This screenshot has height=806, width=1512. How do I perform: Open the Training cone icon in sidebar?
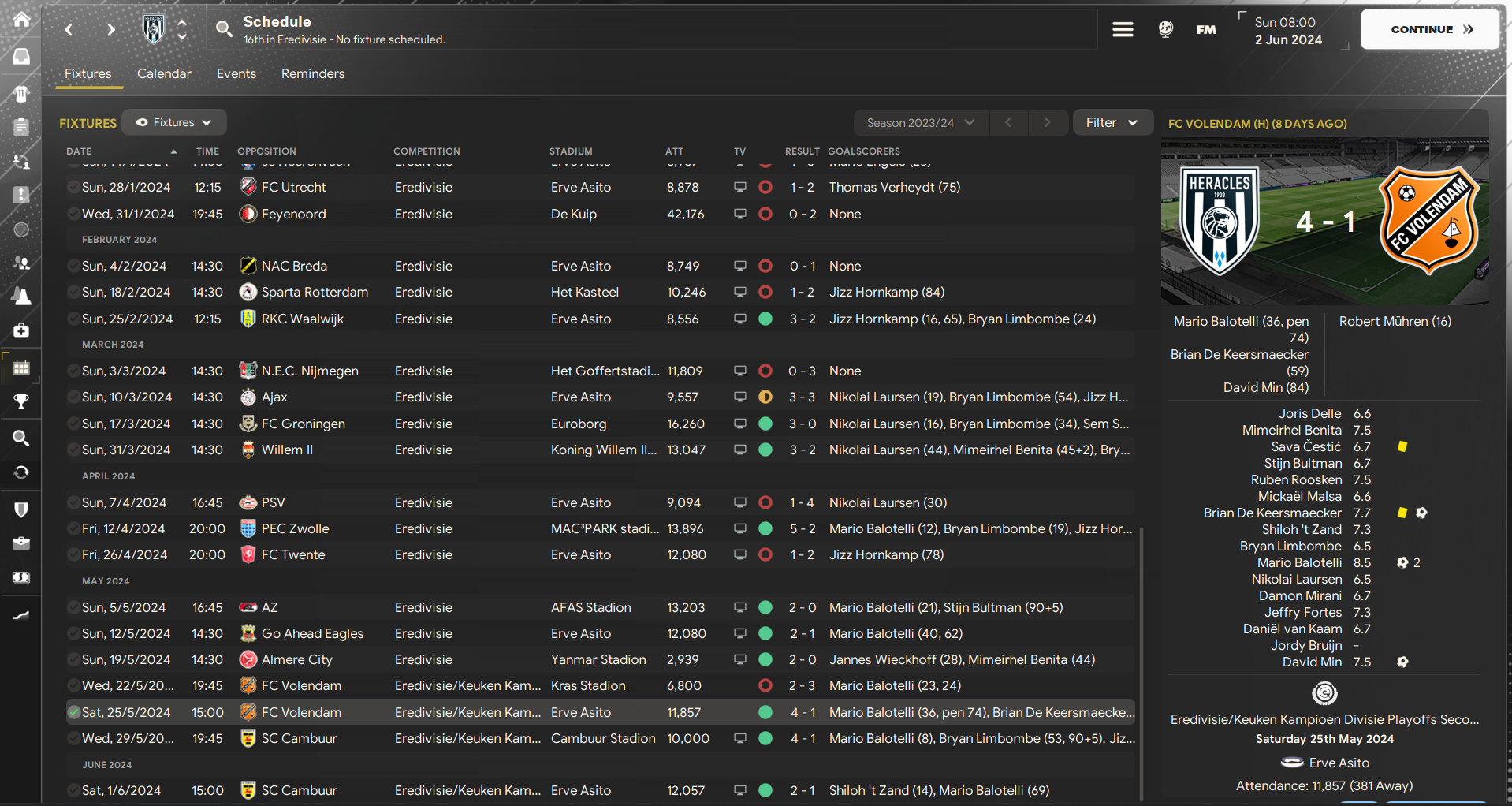coord(21,297)
